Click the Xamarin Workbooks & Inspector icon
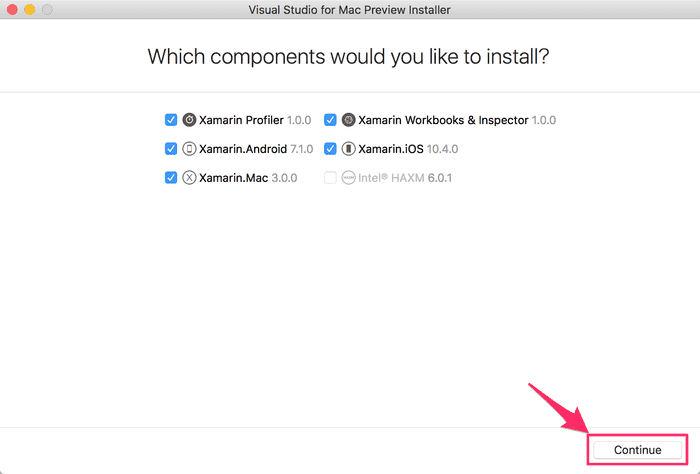 (349, 120)
